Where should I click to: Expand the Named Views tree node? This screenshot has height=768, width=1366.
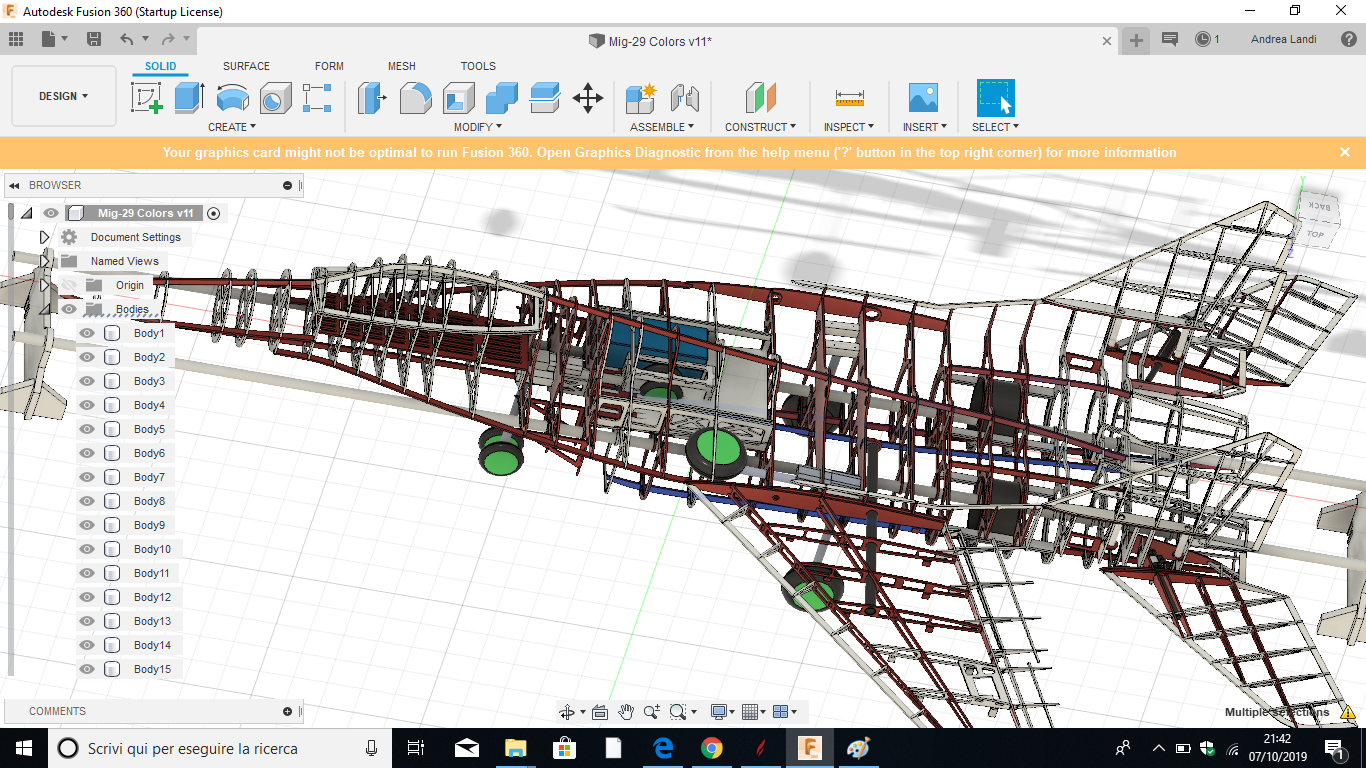pos(44,261)
